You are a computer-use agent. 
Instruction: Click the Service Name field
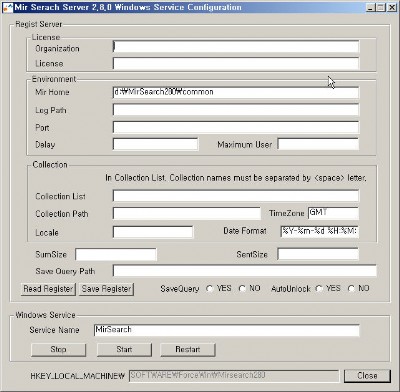[x=227, y=330]
